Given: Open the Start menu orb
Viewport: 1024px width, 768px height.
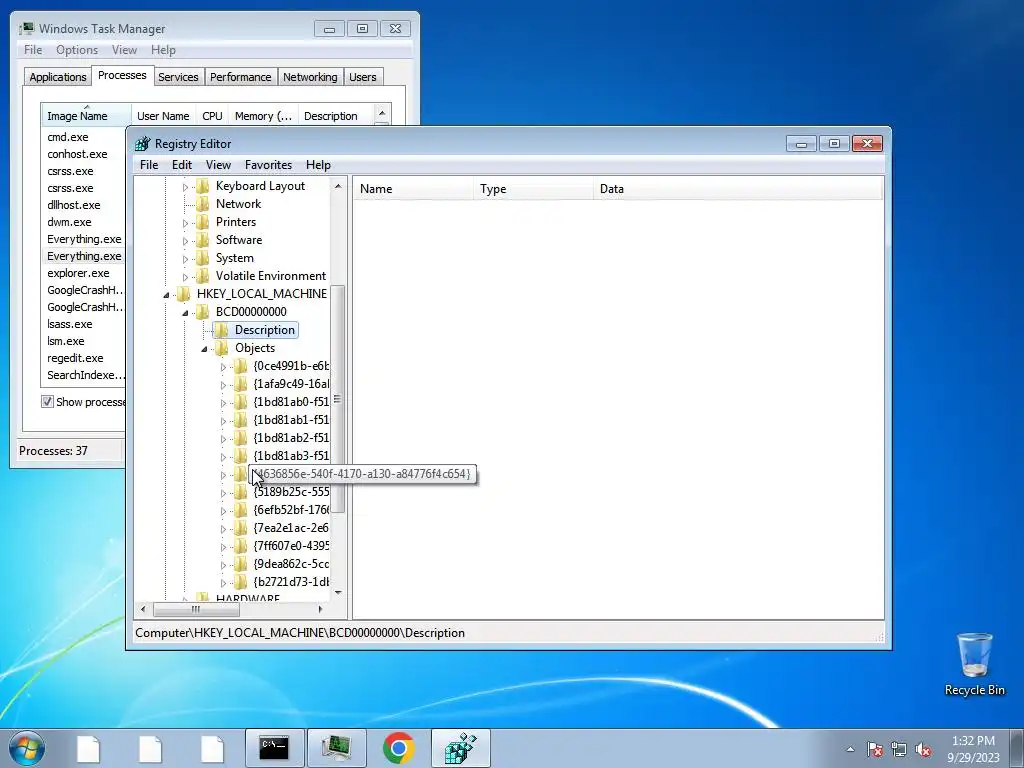Looking at the screenshot, I should (x=26, y=748).
